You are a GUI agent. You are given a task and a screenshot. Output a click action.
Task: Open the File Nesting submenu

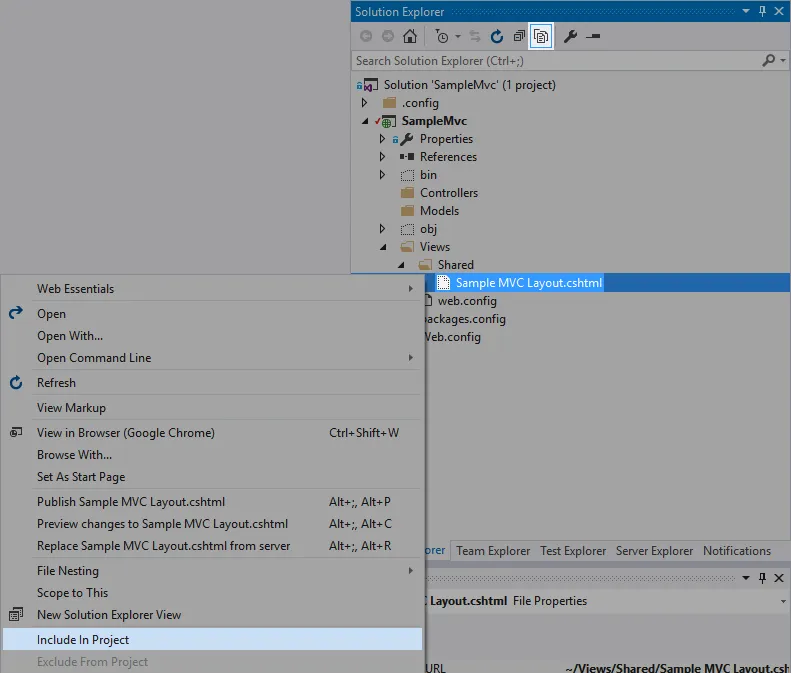click(212, 571)
